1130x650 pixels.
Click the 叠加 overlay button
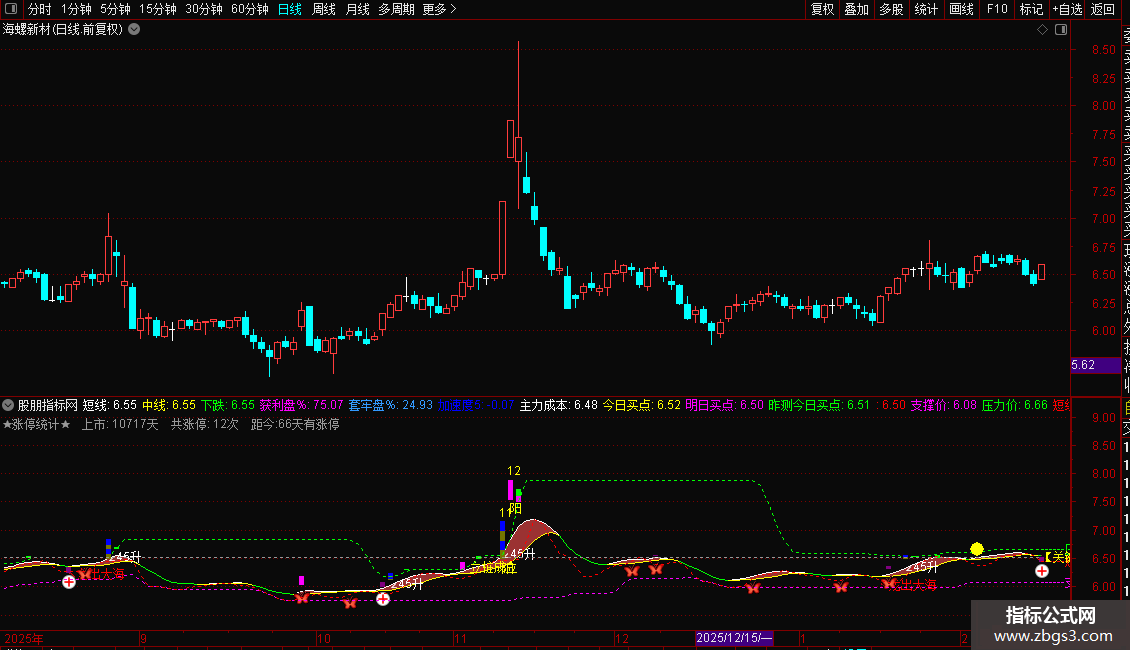pos(857,9)
